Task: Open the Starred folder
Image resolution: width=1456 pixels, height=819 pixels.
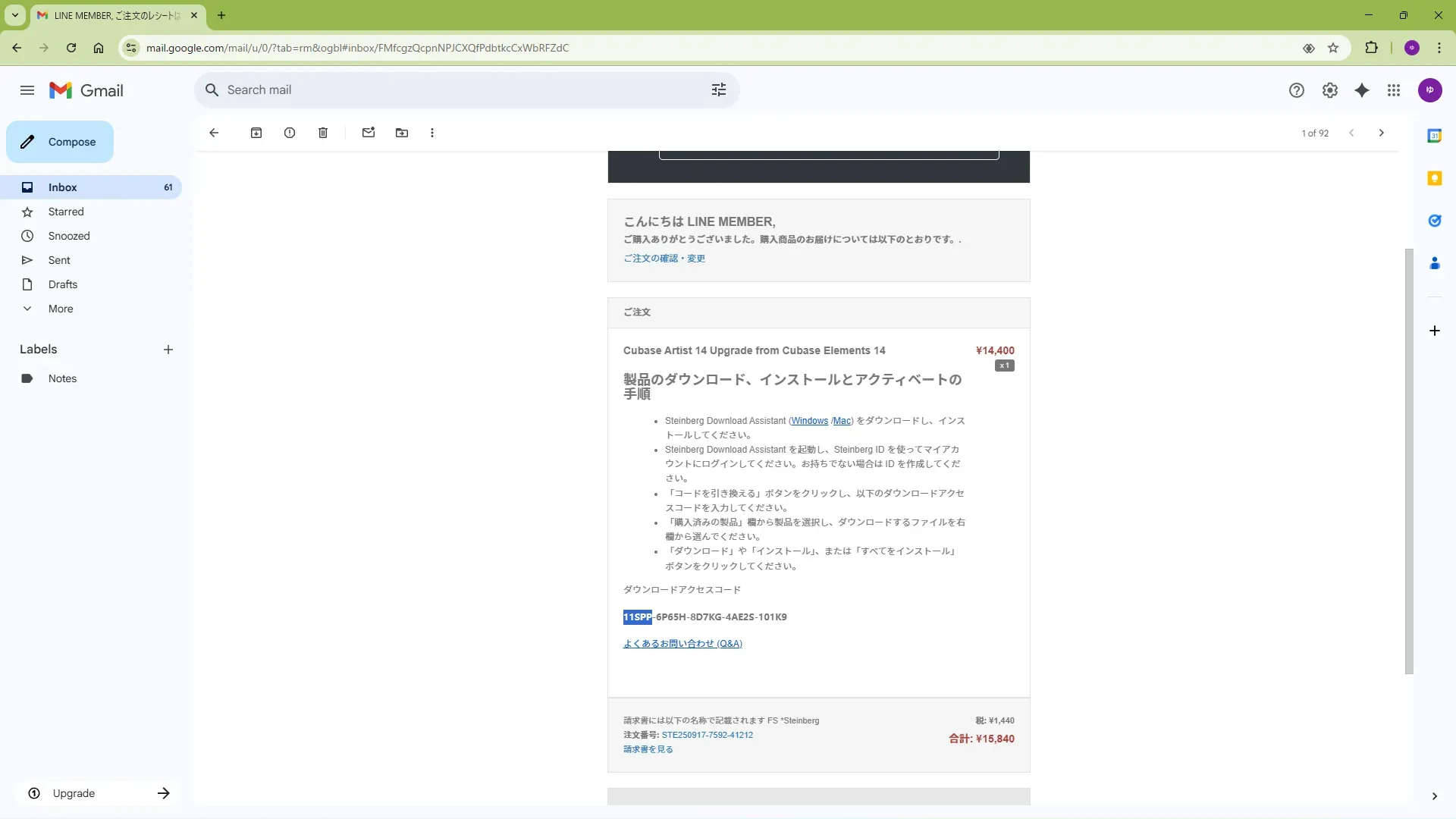Action: (66, 212)
